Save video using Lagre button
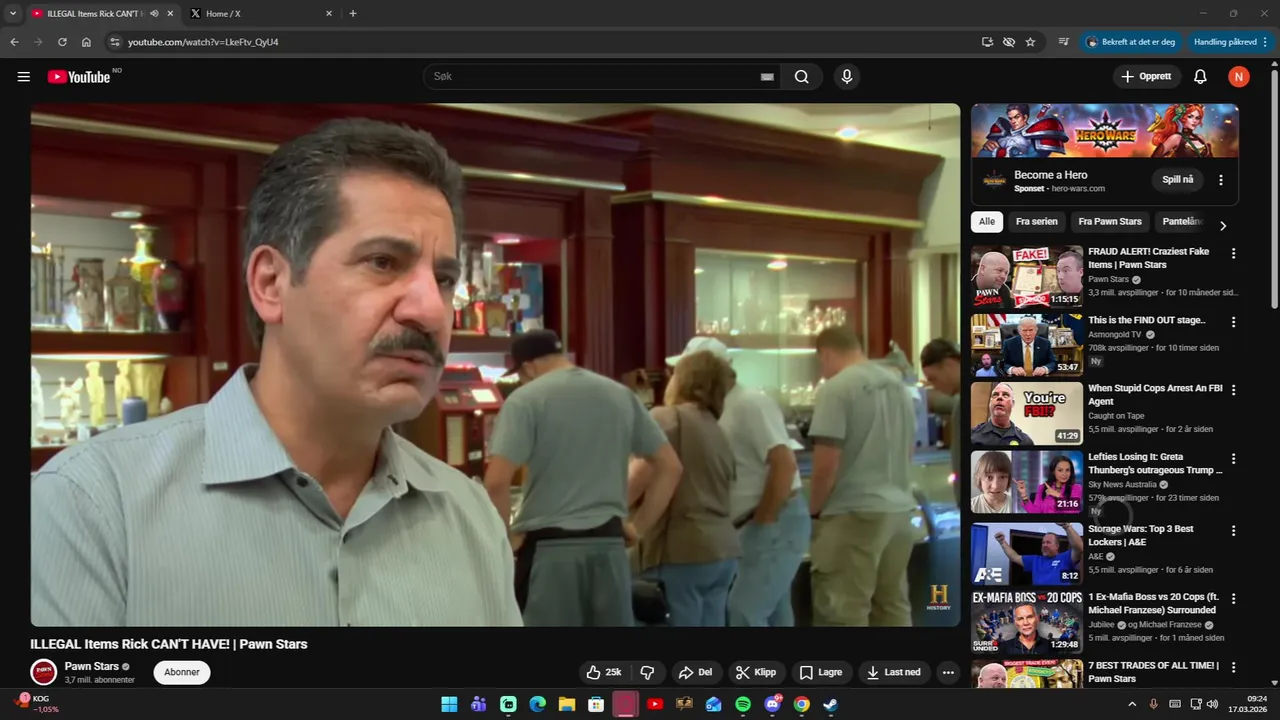 pos(820,672)
